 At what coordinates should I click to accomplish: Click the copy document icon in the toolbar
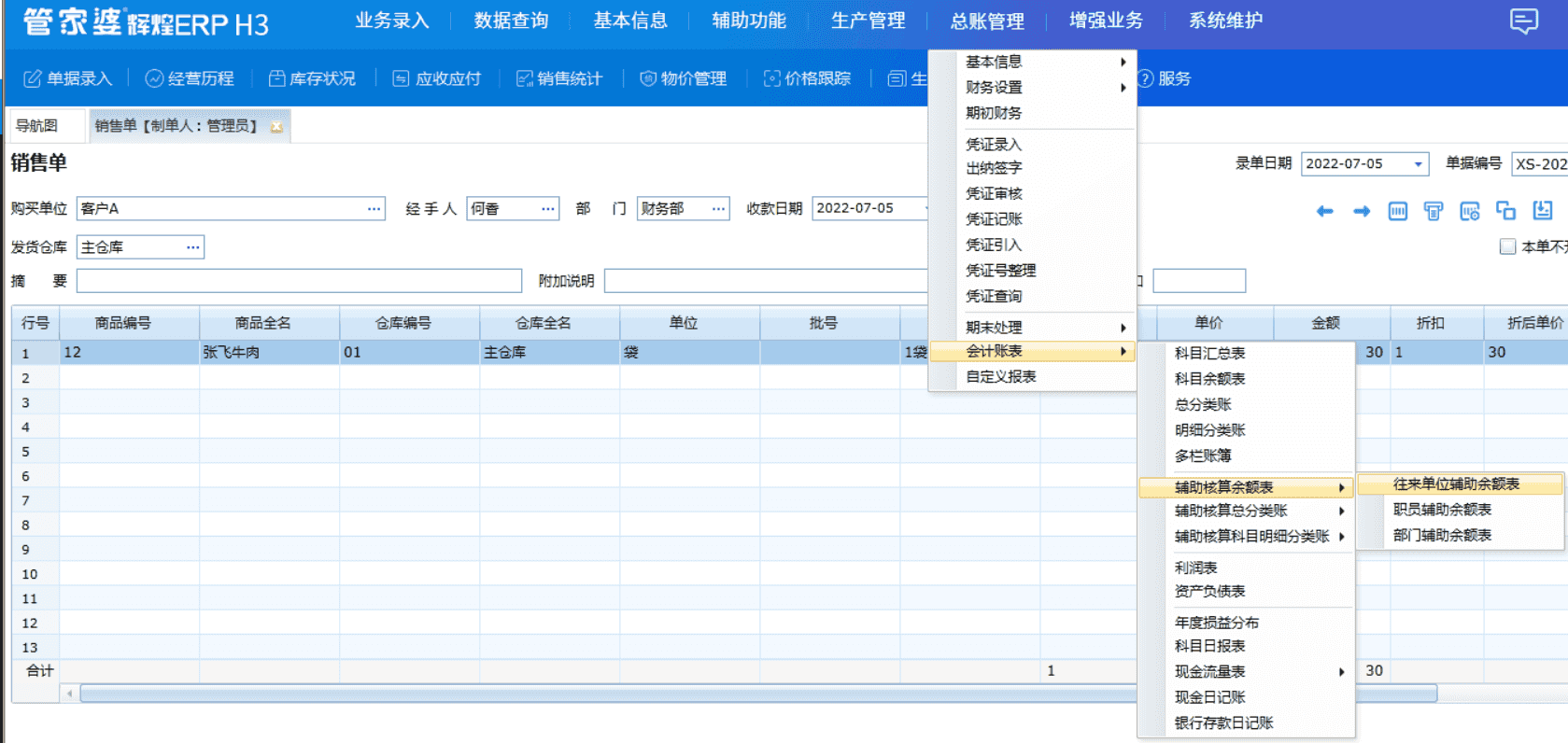coord(1505,211)
